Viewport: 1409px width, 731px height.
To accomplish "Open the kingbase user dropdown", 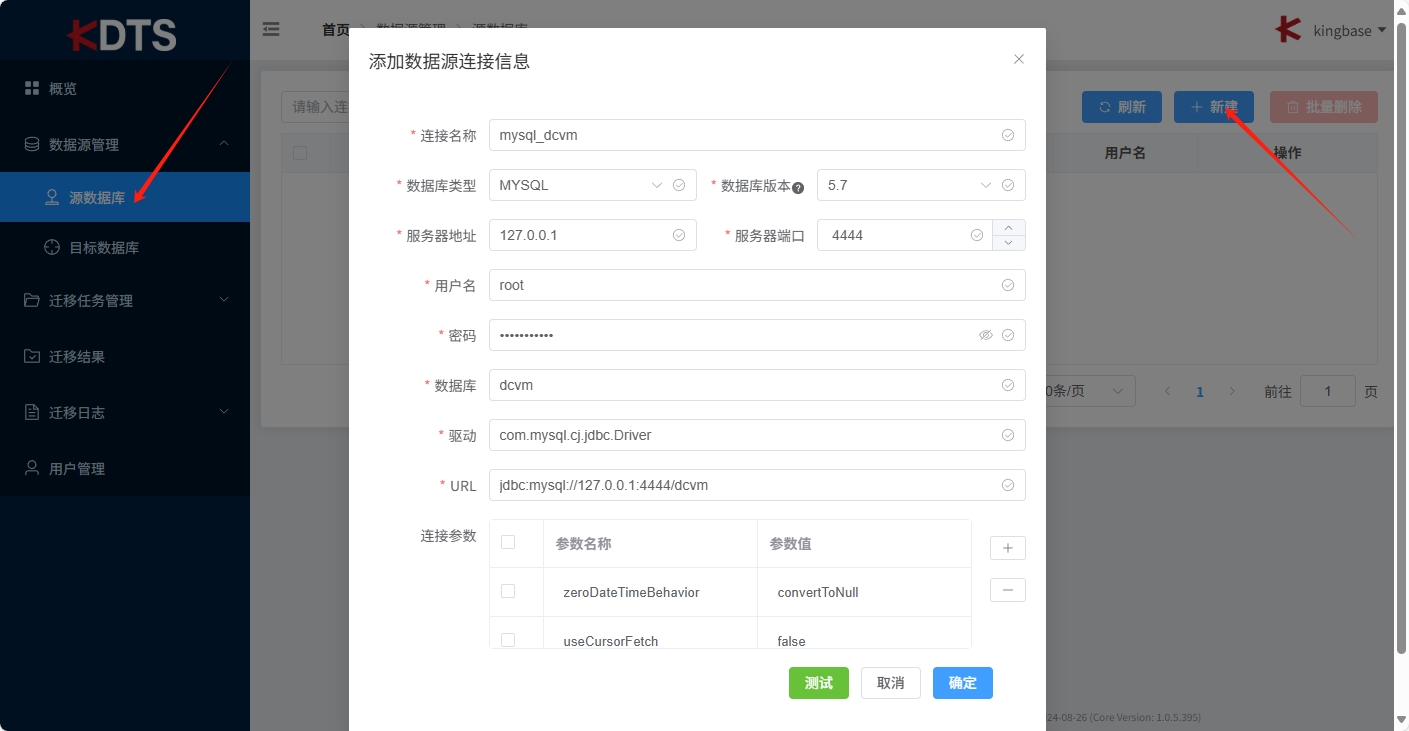I will 1331,30.
